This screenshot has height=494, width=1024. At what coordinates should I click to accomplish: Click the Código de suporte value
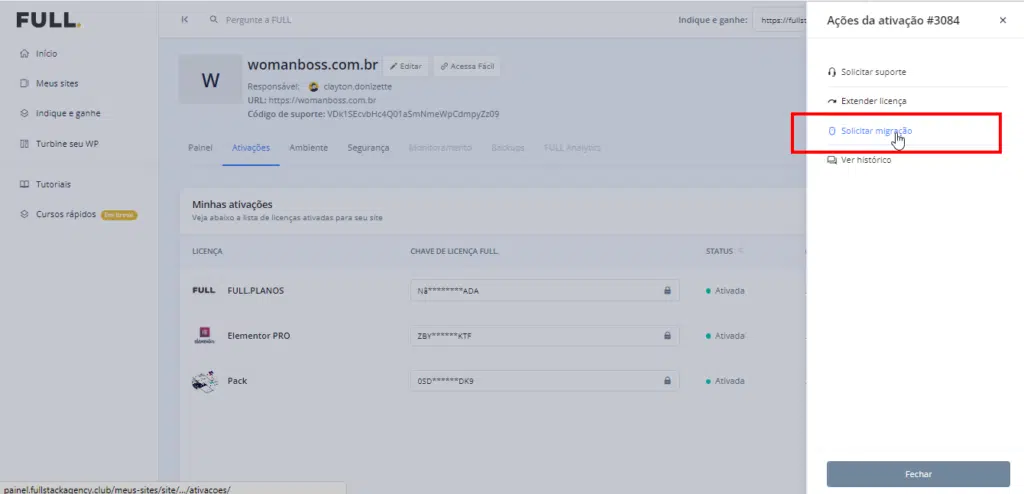click(x=413, y=114)
